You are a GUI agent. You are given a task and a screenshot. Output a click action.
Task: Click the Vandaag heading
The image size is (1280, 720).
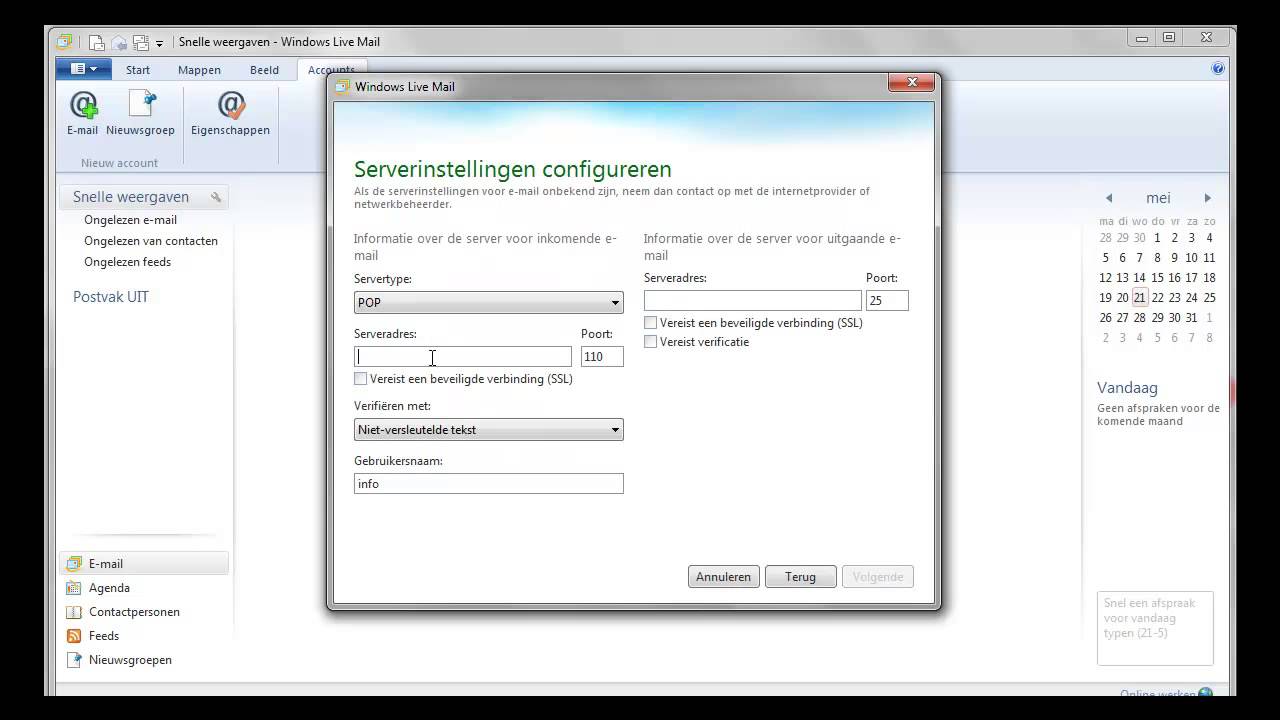(1127, 388)
